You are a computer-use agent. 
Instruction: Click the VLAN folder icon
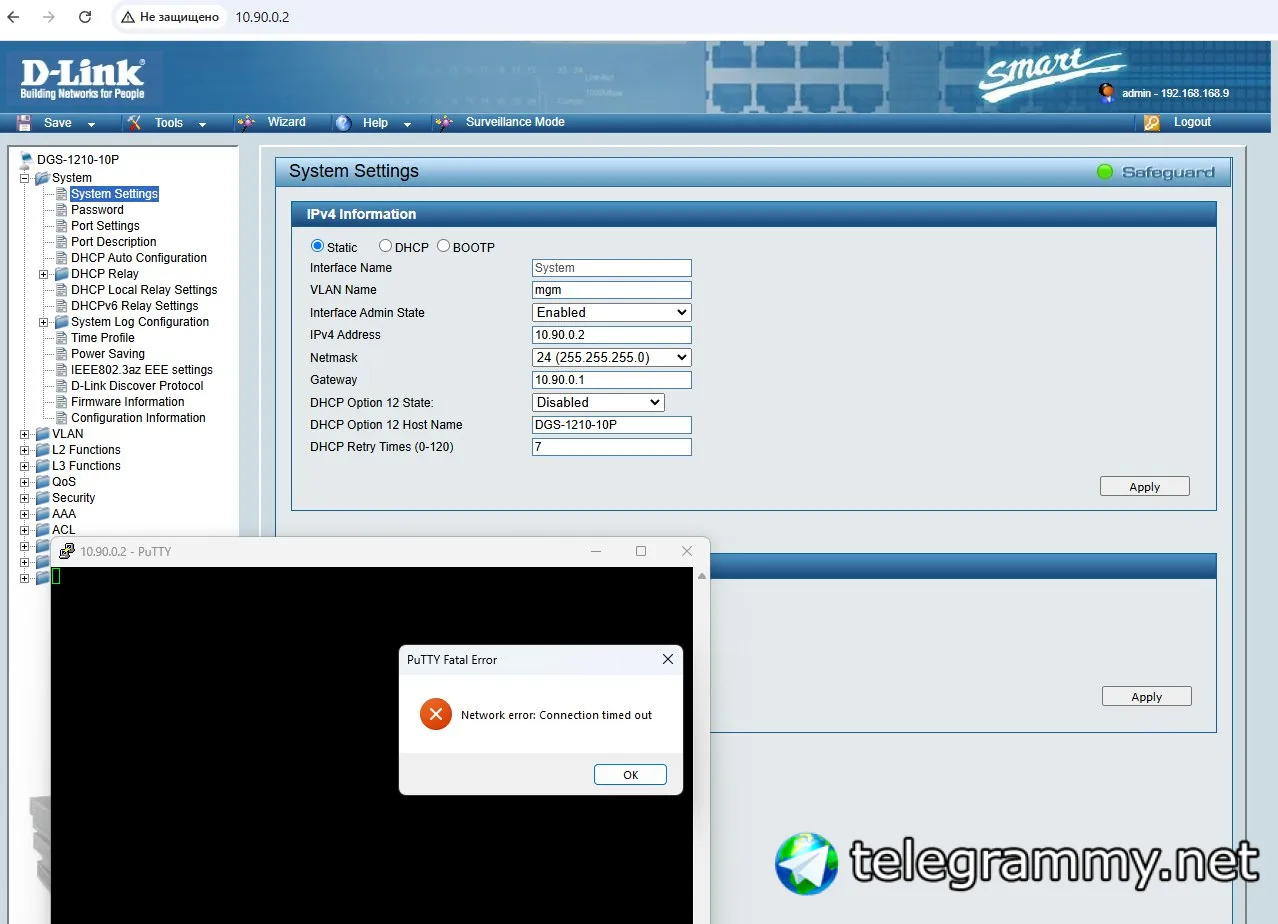click(42, 434)
